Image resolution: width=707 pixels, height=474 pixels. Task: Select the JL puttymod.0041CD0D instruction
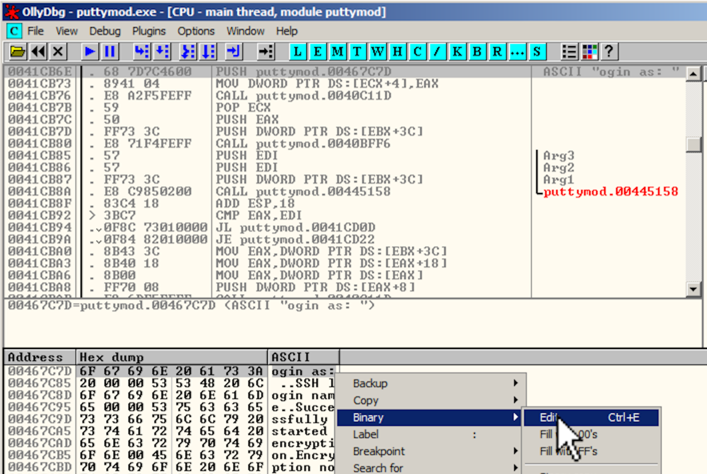click(x=295, y=227)
